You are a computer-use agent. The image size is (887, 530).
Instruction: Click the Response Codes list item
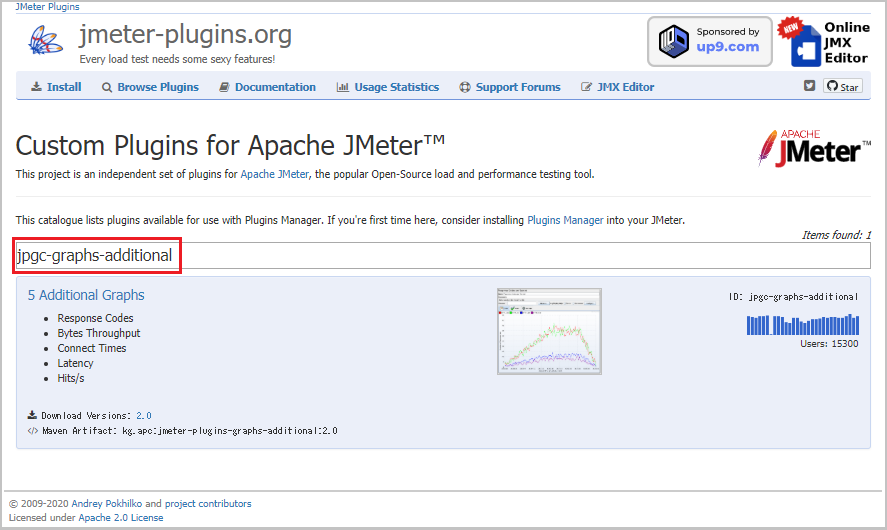(x=95, y=318)
